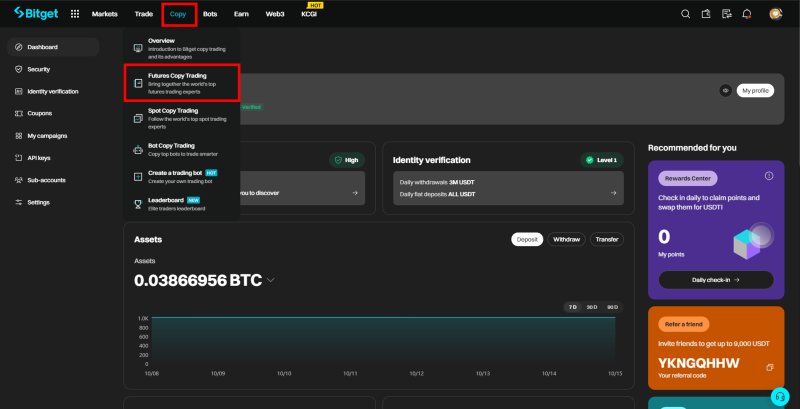Select the 90D chart range tab
Screen dimensions: 800x409
[612, 307]
